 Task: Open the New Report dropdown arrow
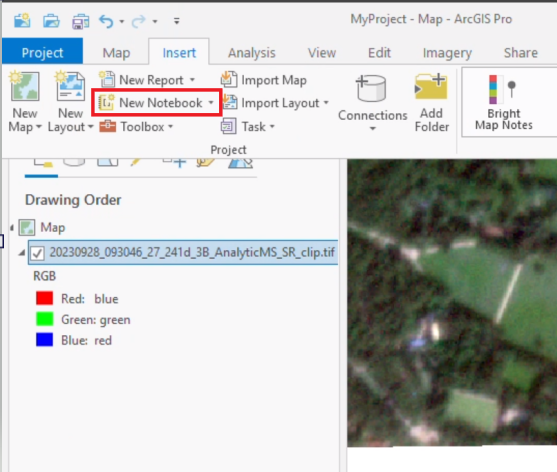click(x=192, y=80)
